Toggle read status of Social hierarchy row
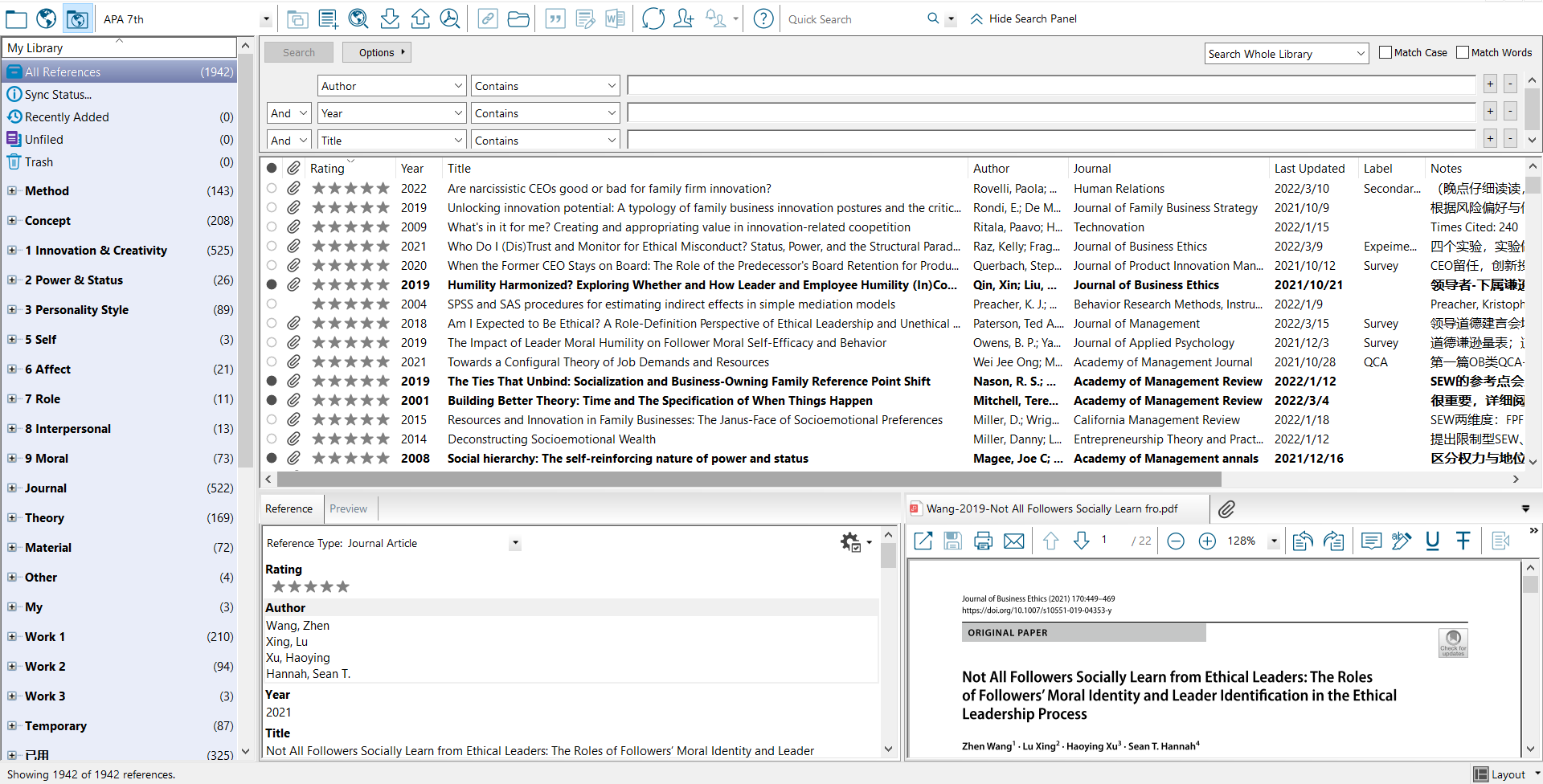 tap(272, 458)
